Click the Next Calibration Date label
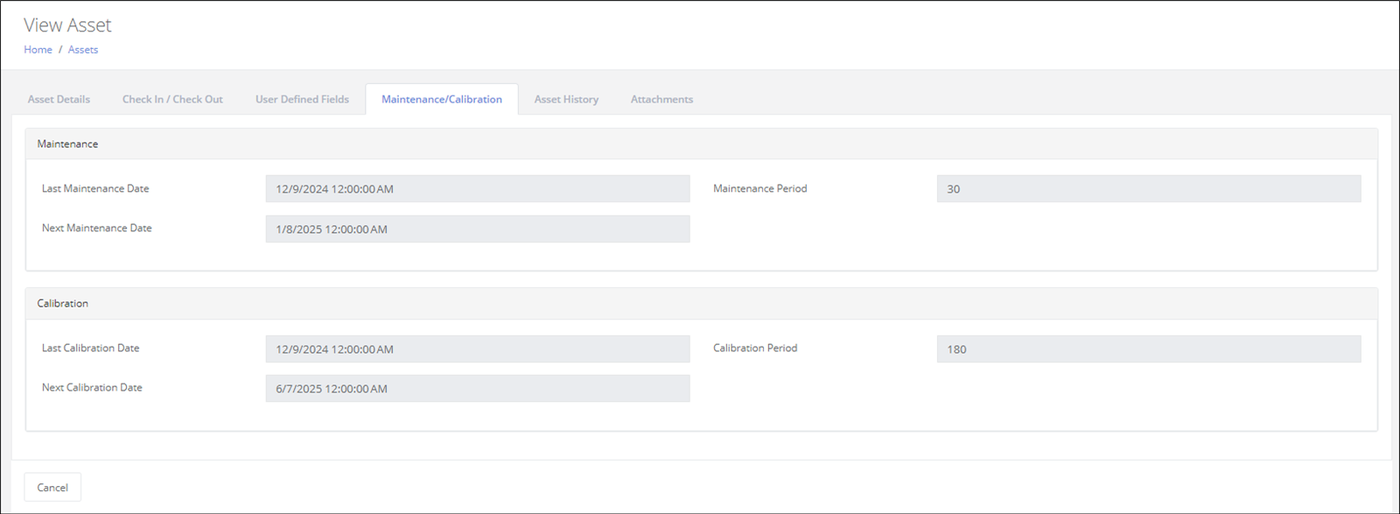 click(x=92, y=387)
